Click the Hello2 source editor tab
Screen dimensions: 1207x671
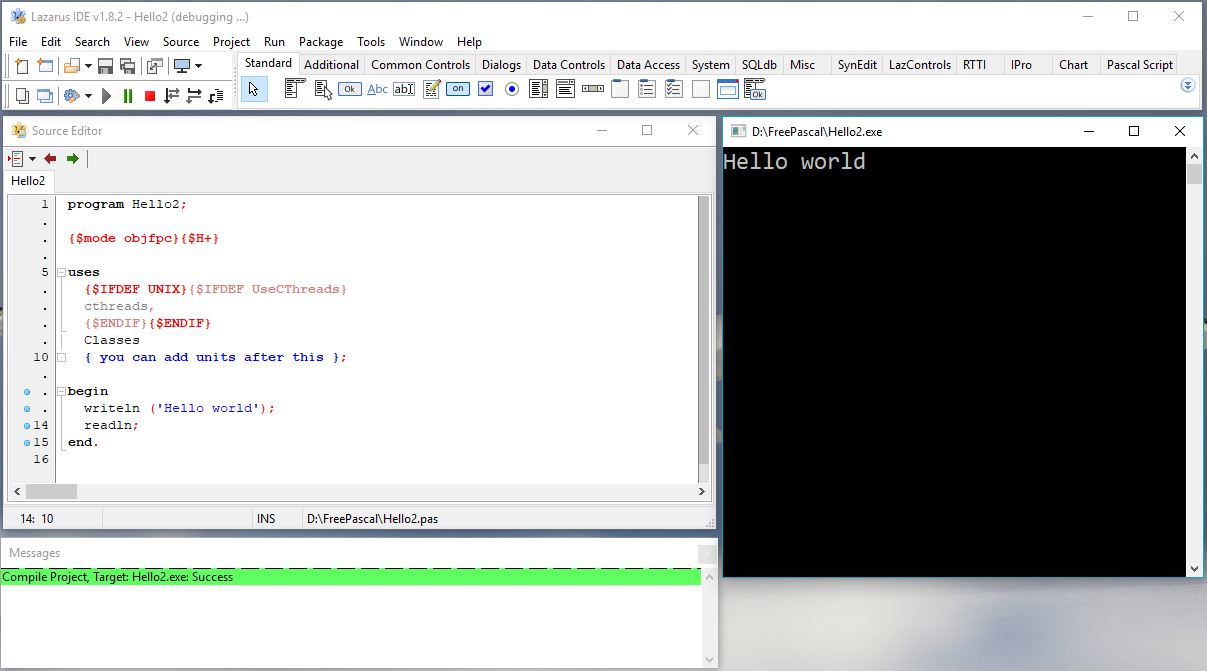point(28,181)
